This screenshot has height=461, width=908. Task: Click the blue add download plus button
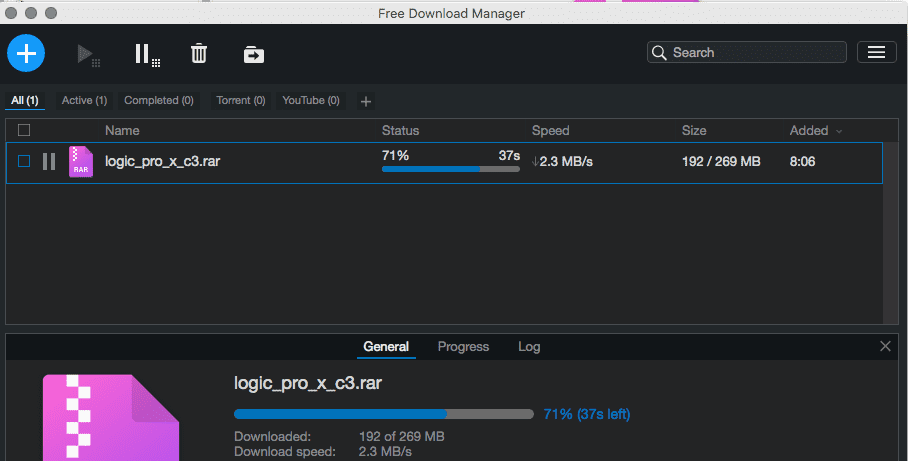[26, 53]
